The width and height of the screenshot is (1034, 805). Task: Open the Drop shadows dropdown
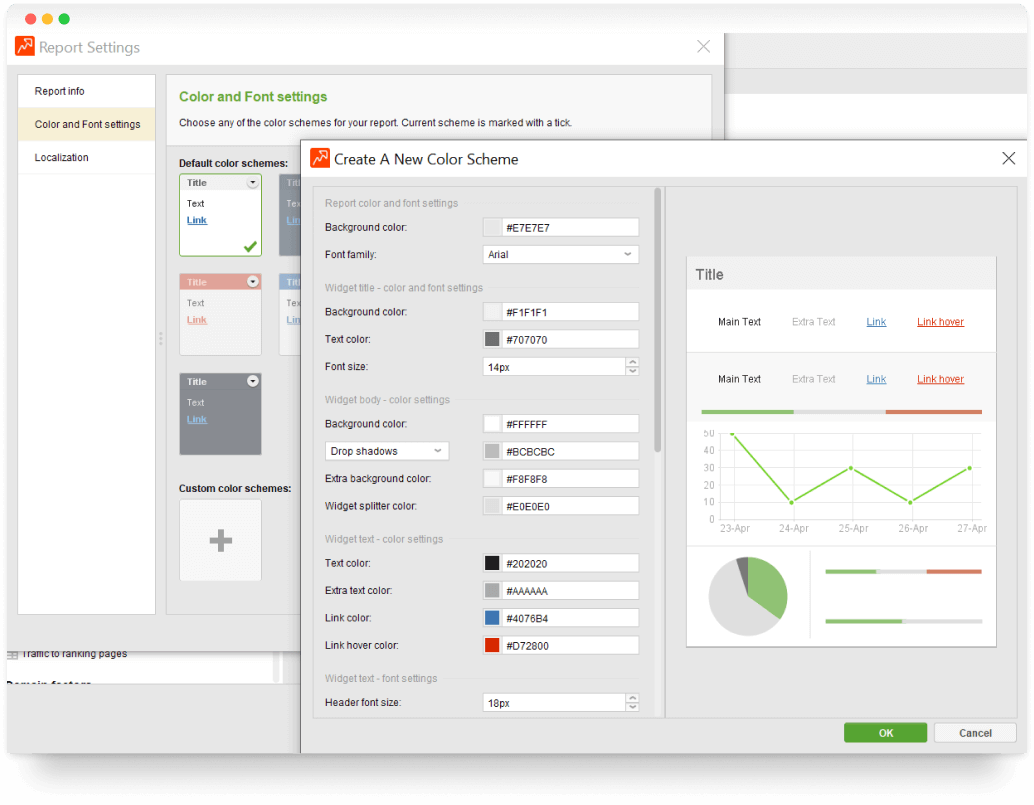point(387,451)
